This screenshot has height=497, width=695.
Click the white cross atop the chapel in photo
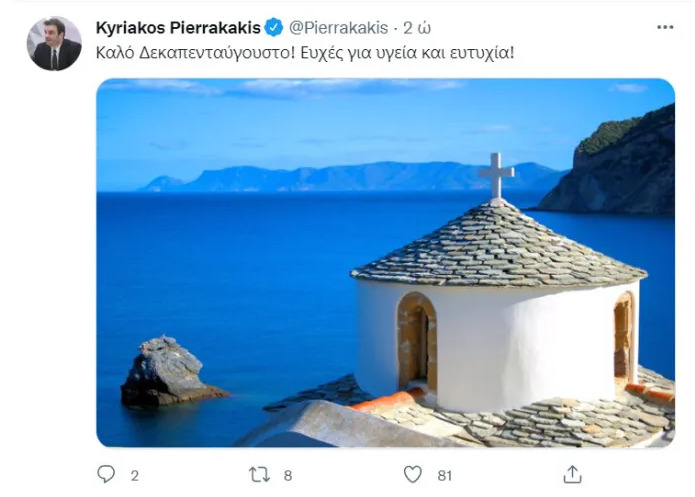(x=496, y=176)
